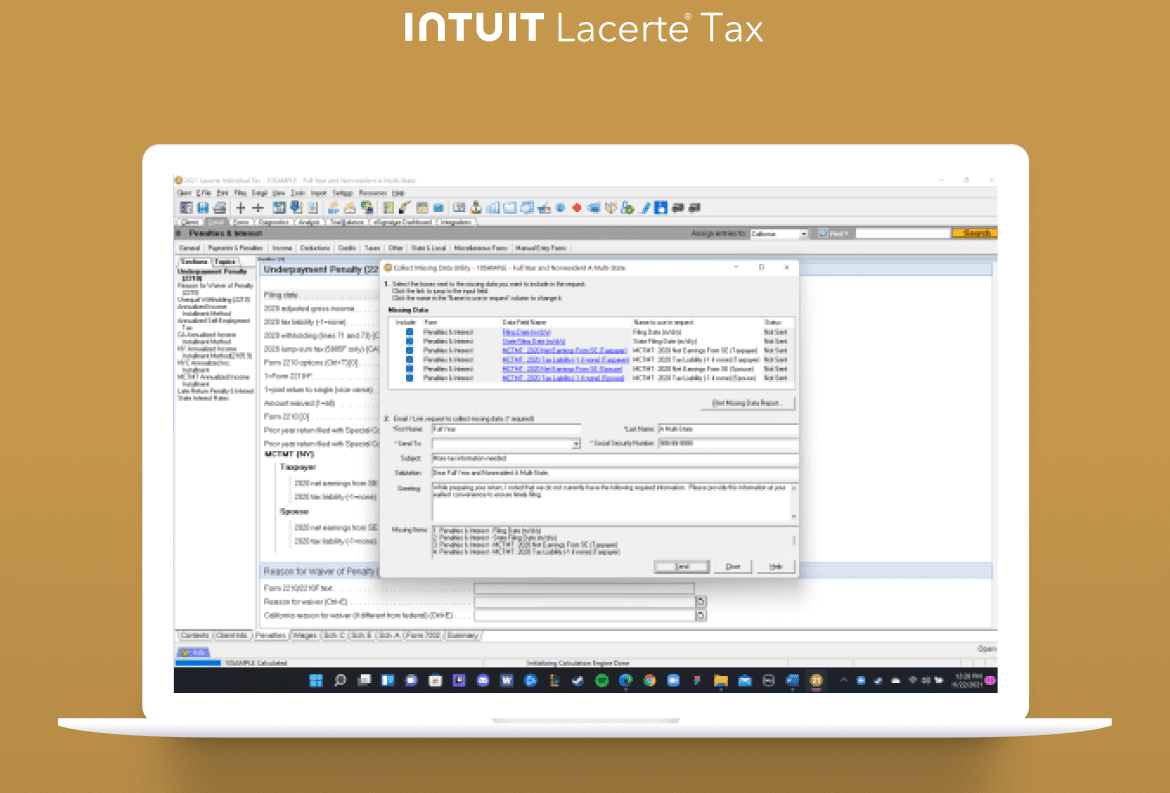Viewport: 1170px width, 793px height.
Task: Open the Sch. C bottom tab
Action: [334, 636]
